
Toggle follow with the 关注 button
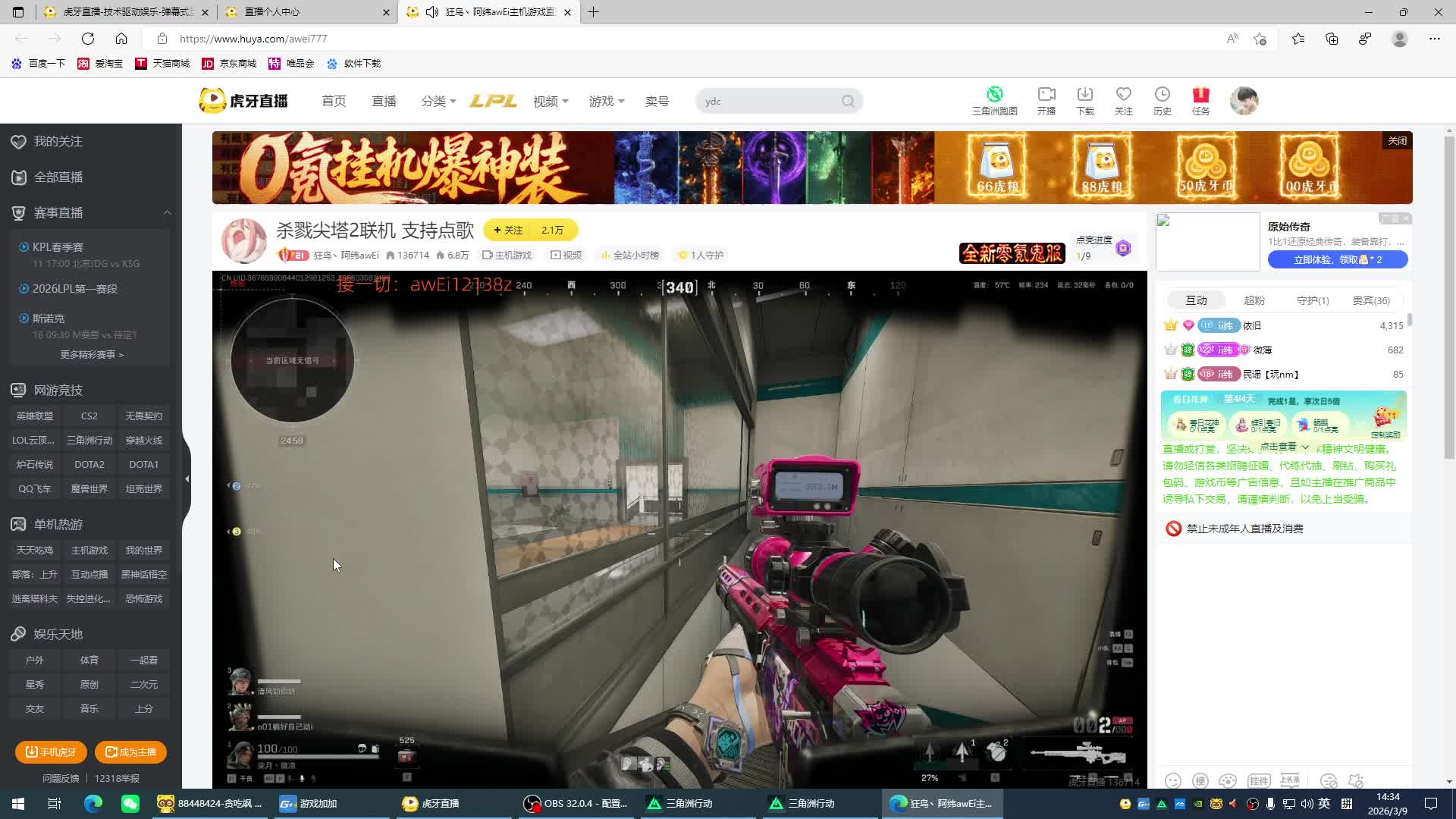pyautogui.click(x=507, y=230)
